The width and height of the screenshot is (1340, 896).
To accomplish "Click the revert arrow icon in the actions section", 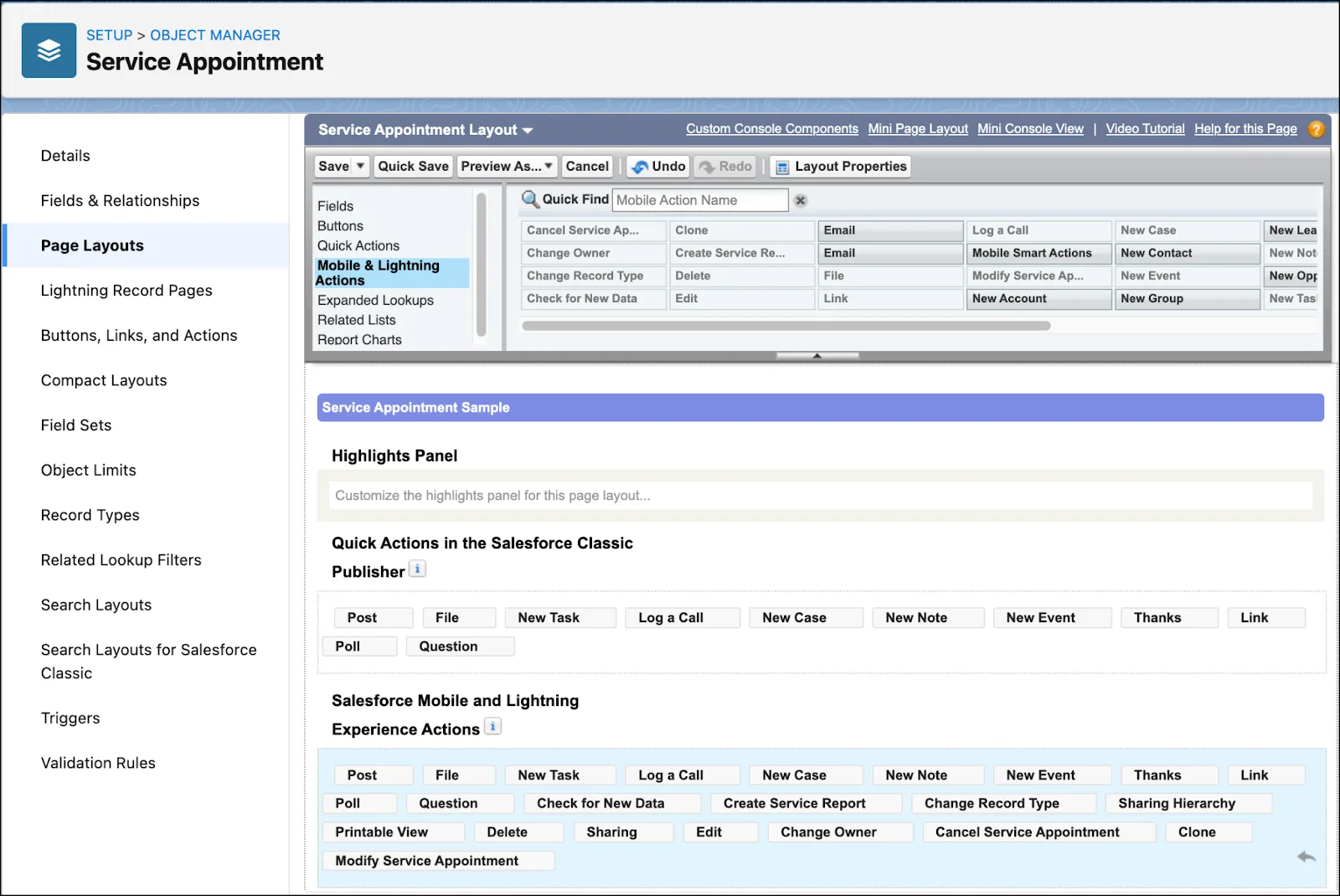I will pos(1306,857).
